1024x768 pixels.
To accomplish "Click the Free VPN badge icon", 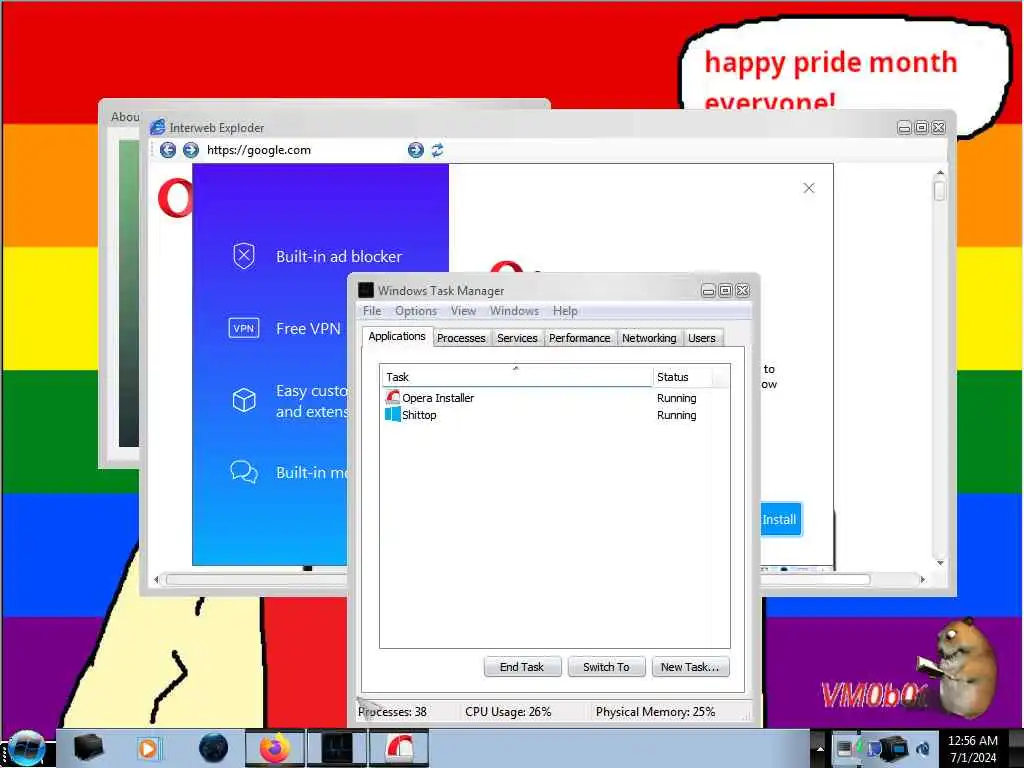I will [x=244, y=328].
